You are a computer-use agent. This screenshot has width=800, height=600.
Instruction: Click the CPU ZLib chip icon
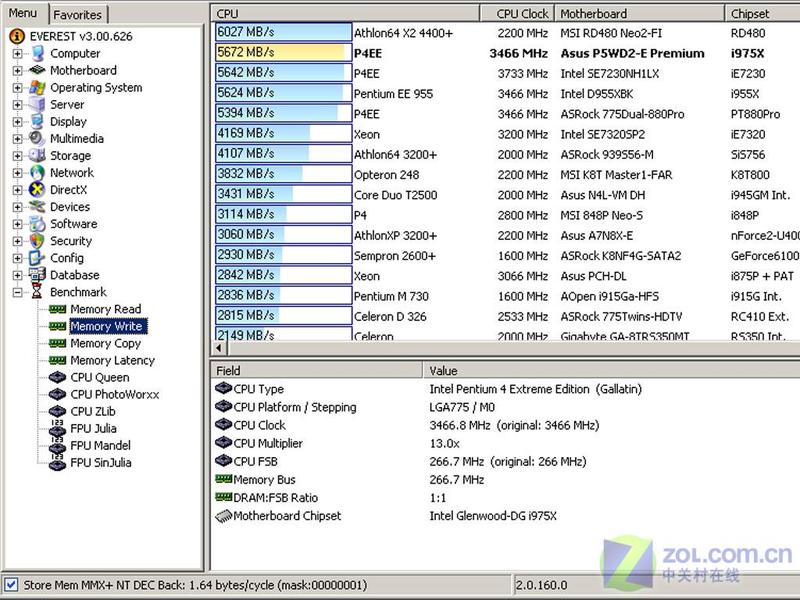58,411
